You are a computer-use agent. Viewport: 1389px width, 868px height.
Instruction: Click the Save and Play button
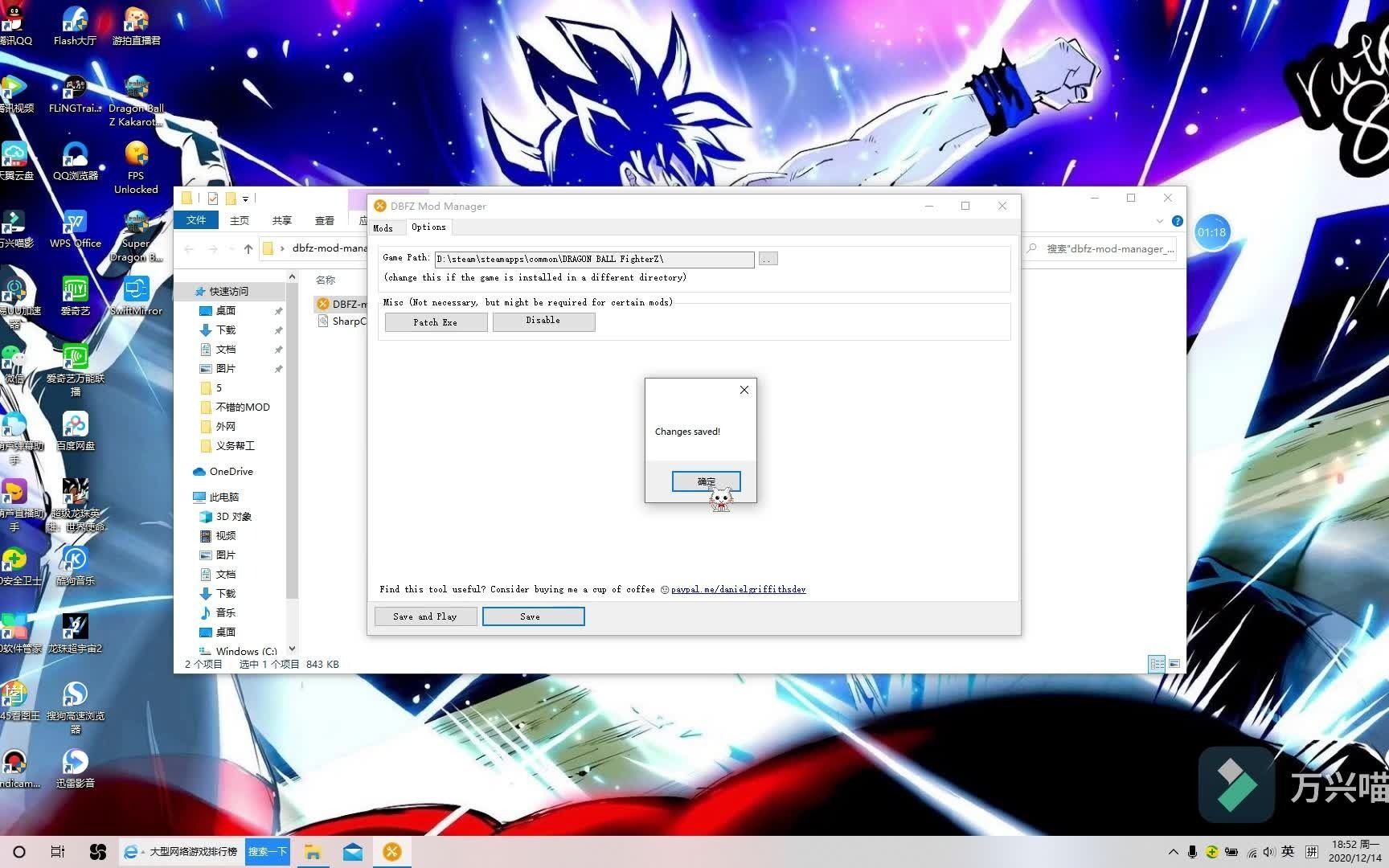pyautogui.click(x=425, y=616)
